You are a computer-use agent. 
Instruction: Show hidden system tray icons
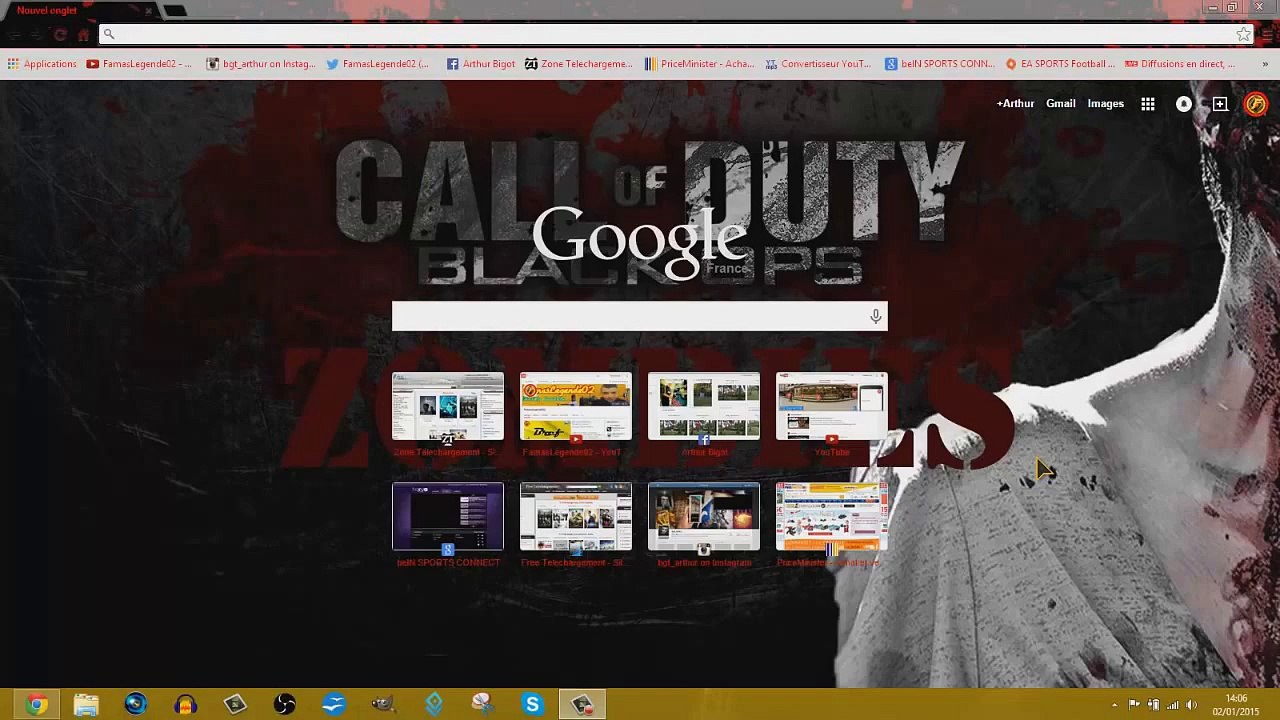pos(1114,705)
